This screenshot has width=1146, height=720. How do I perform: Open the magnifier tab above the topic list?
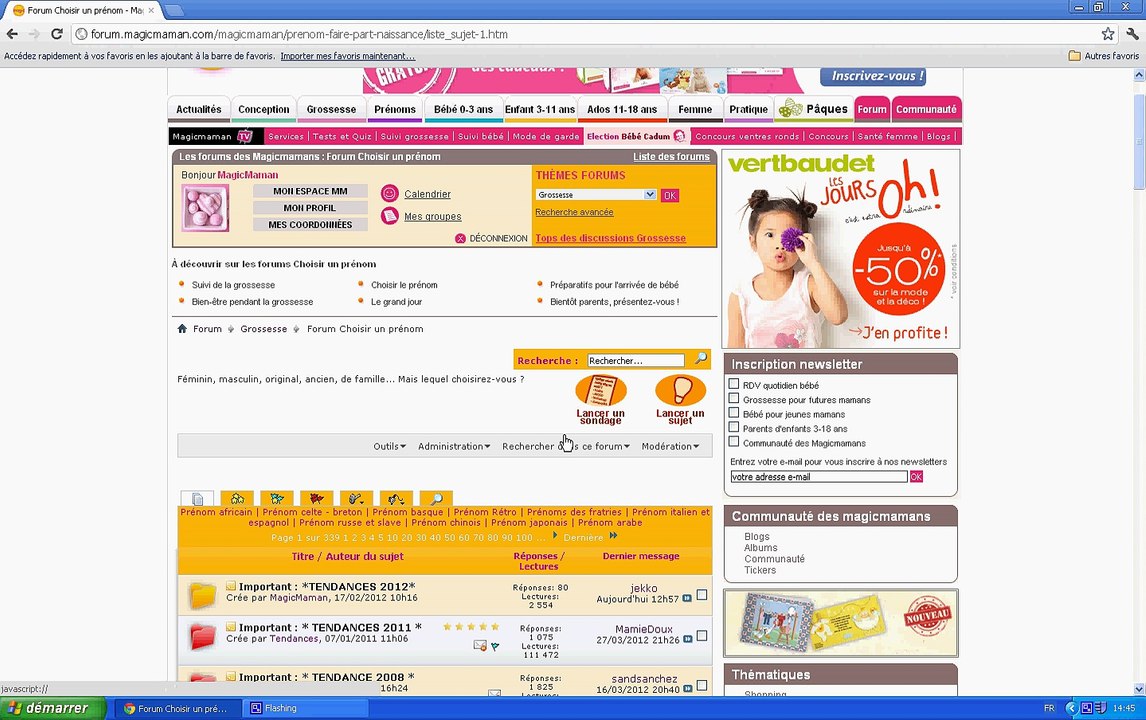(436, 499)
